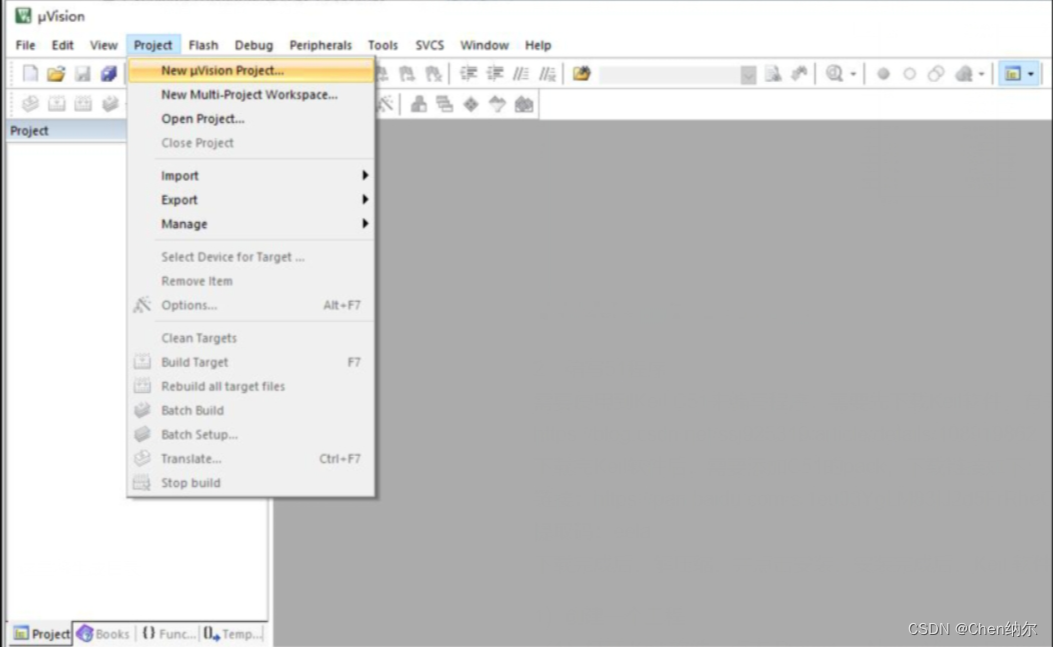Click the Close Project menu entry
Screen dimensions: 1053x647
251,143
